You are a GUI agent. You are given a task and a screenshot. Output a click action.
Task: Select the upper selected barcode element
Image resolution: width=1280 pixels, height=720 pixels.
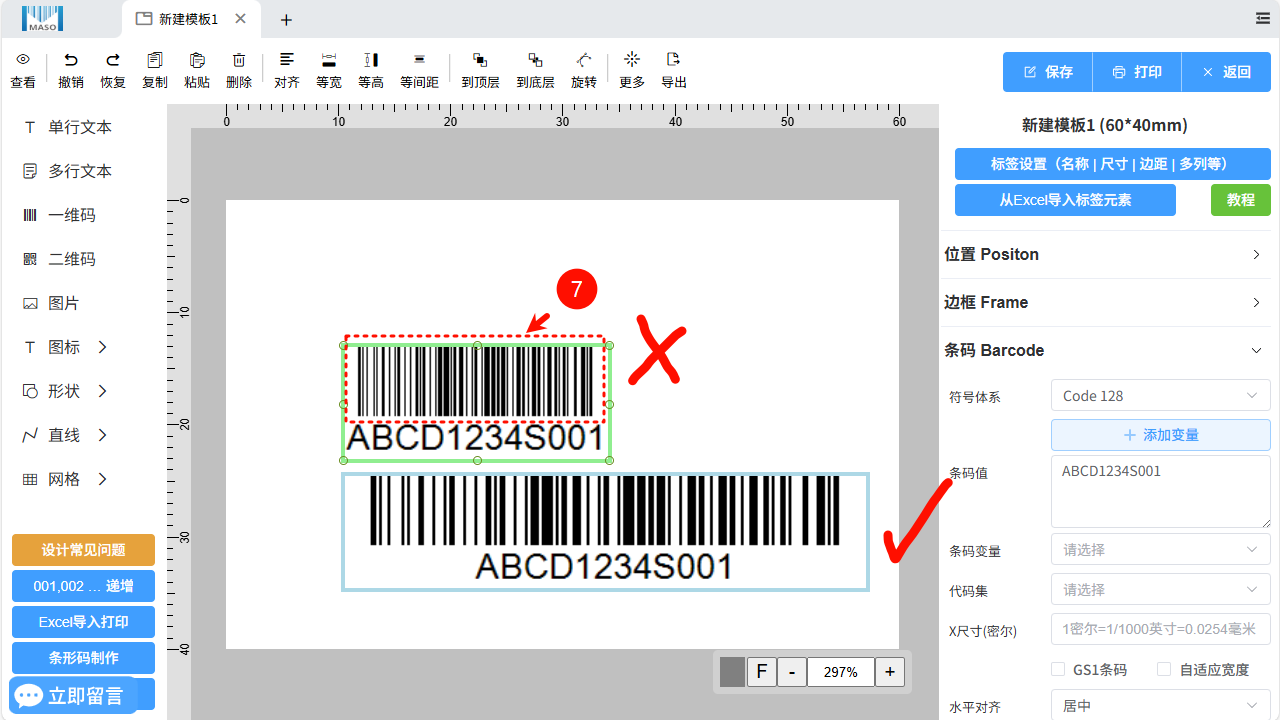click(476, 402)
